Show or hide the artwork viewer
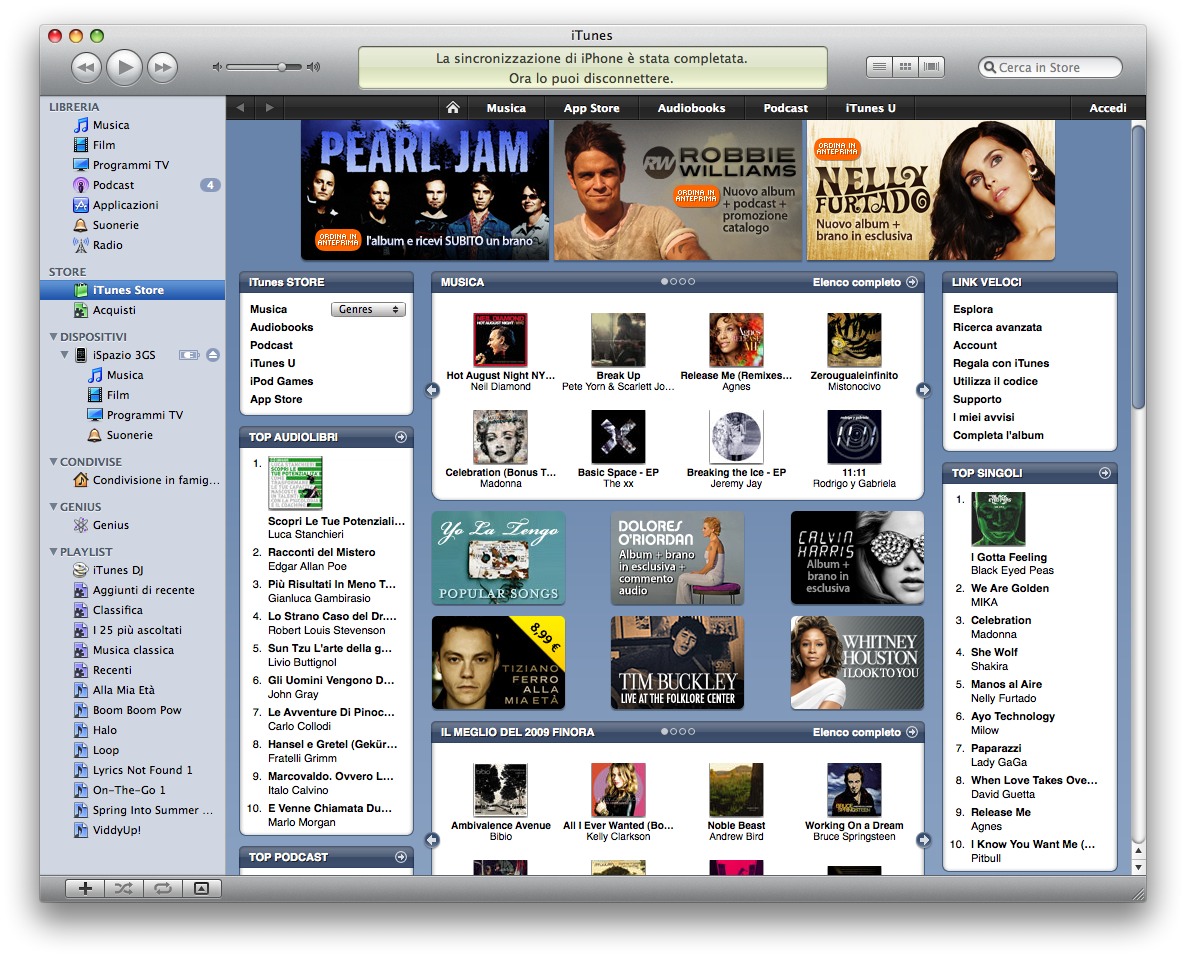Viewport: 1186px width, 957px height. (201, 888)
